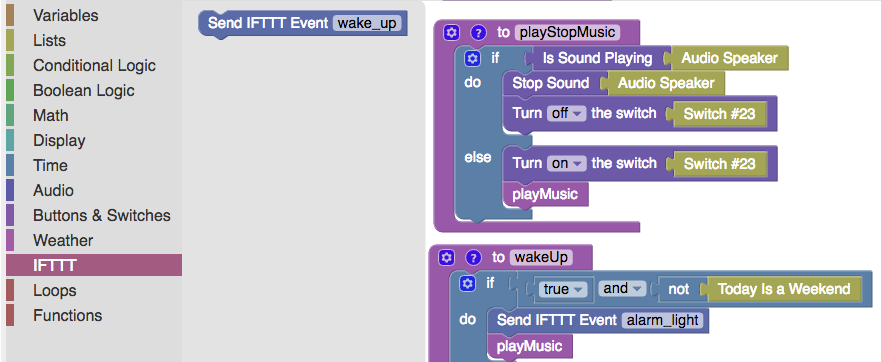Viewport: 881px width, 362px height.
Task: Open help icon of wakeUp function
Action: (473, 257)
